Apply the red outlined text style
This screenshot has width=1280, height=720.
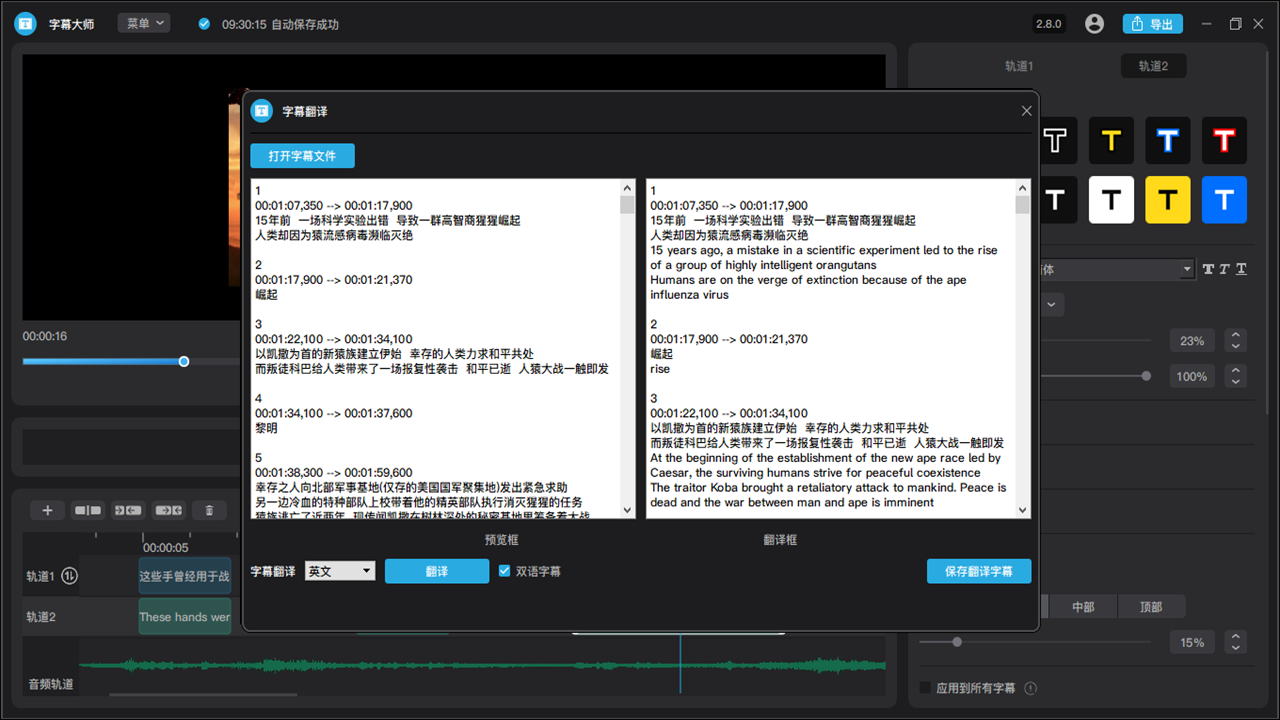pyautogui.click(x=1224, y=141)
